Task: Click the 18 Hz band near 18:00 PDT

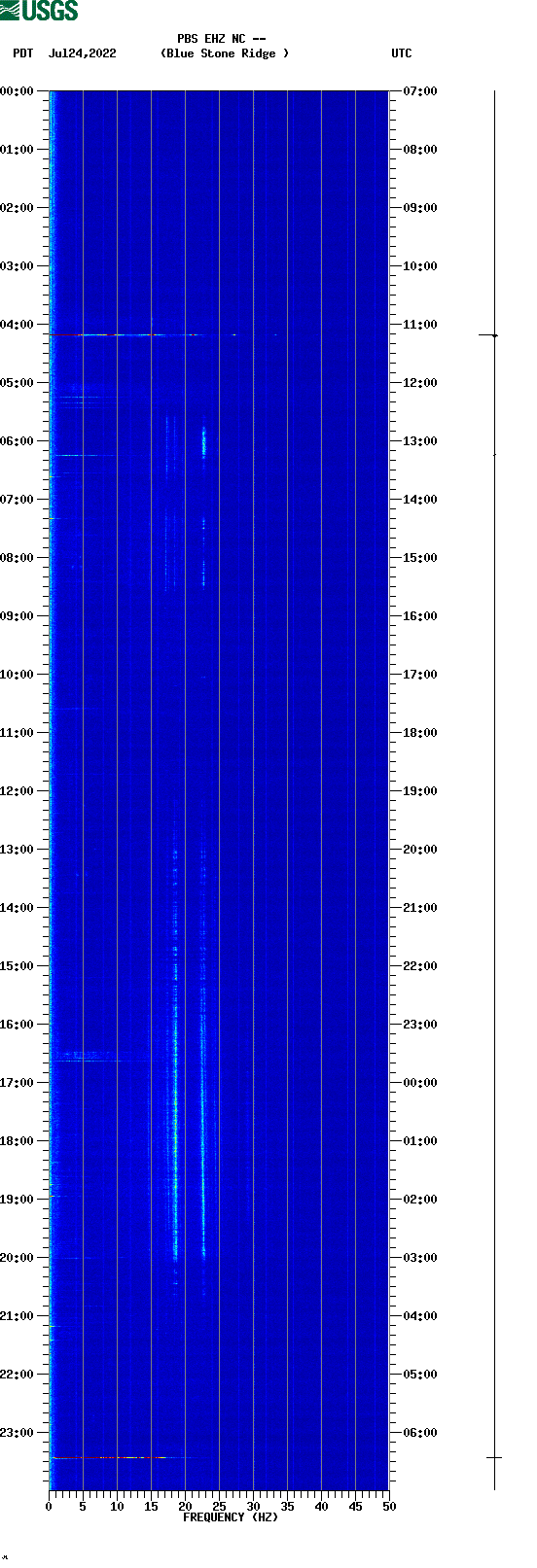Action: click(175, 1140)
